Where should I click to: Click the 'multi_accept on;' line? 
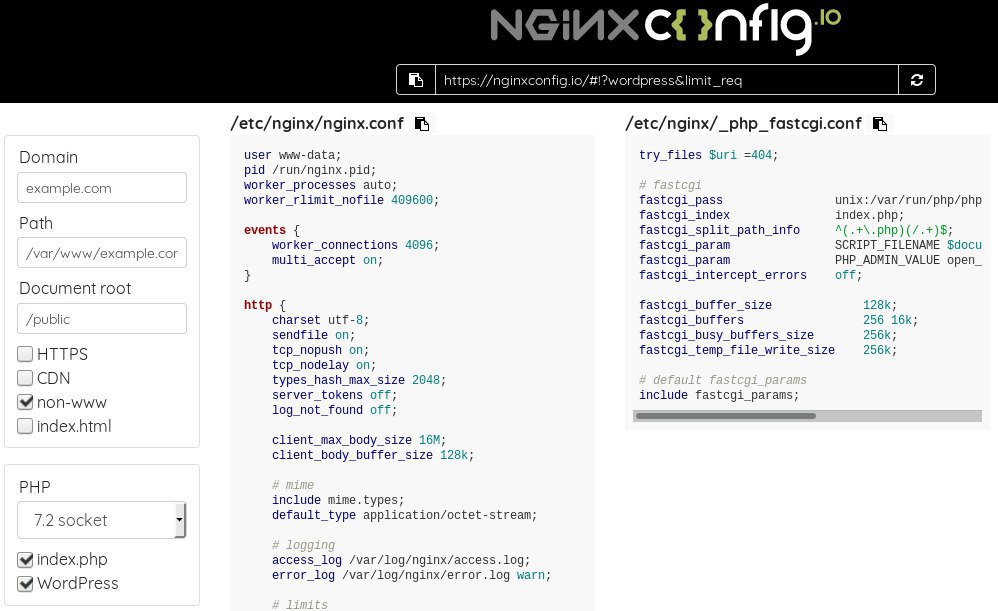point(327,260)
